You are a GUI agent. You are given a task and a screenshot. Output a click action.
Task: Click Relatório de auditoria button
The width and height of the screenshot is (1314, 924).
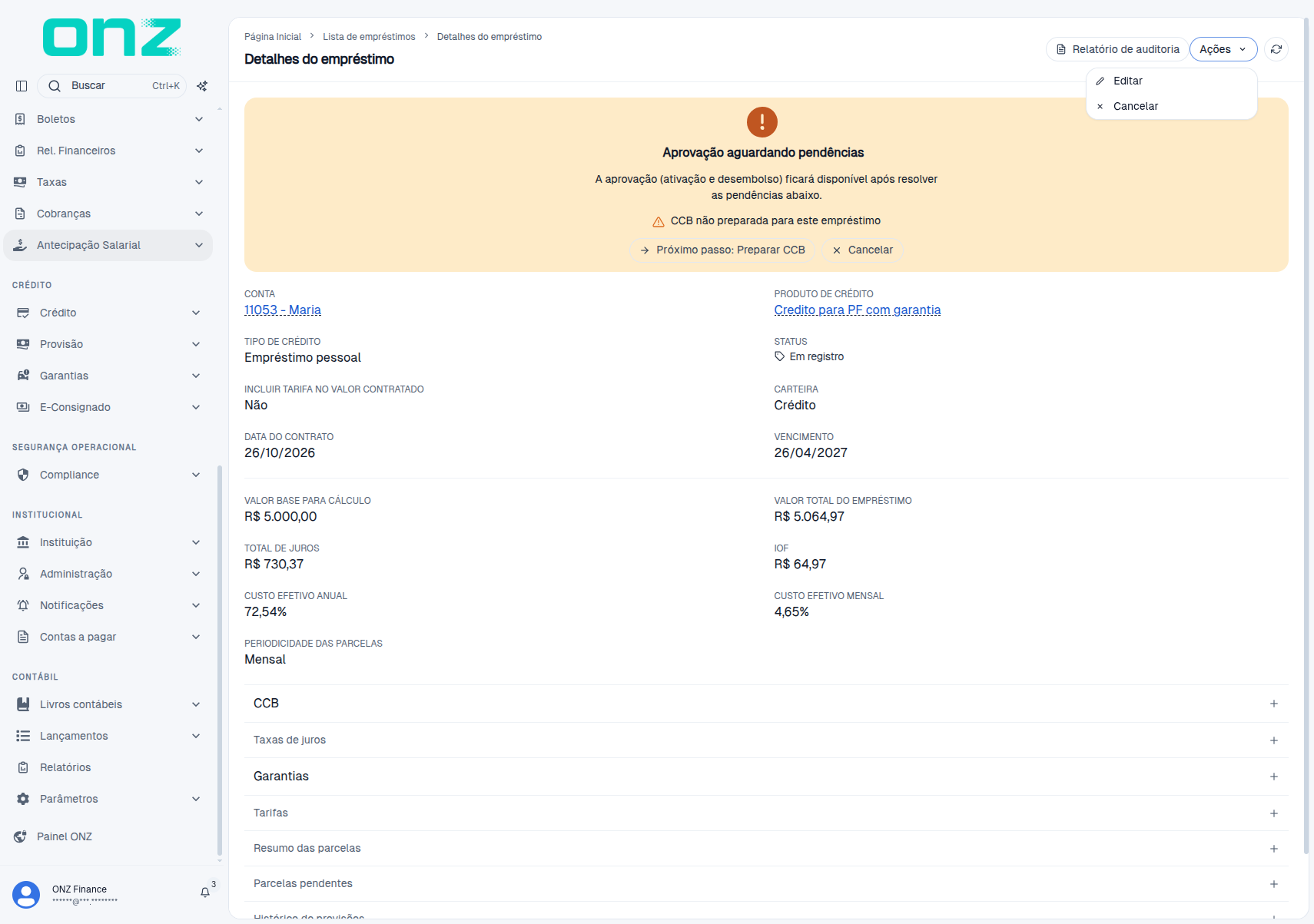pyautogui.click(x=1117, y=49)
